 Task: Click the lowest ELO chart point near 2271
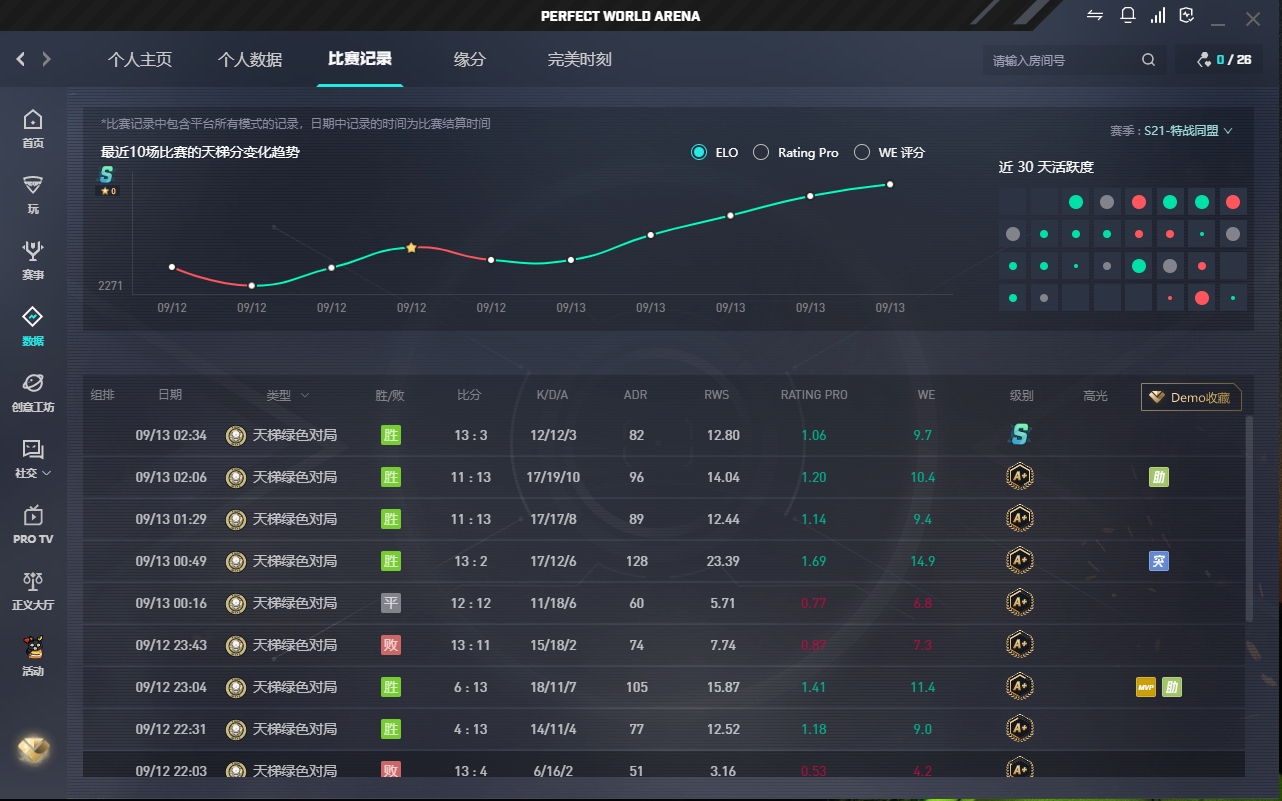point(252,286)
